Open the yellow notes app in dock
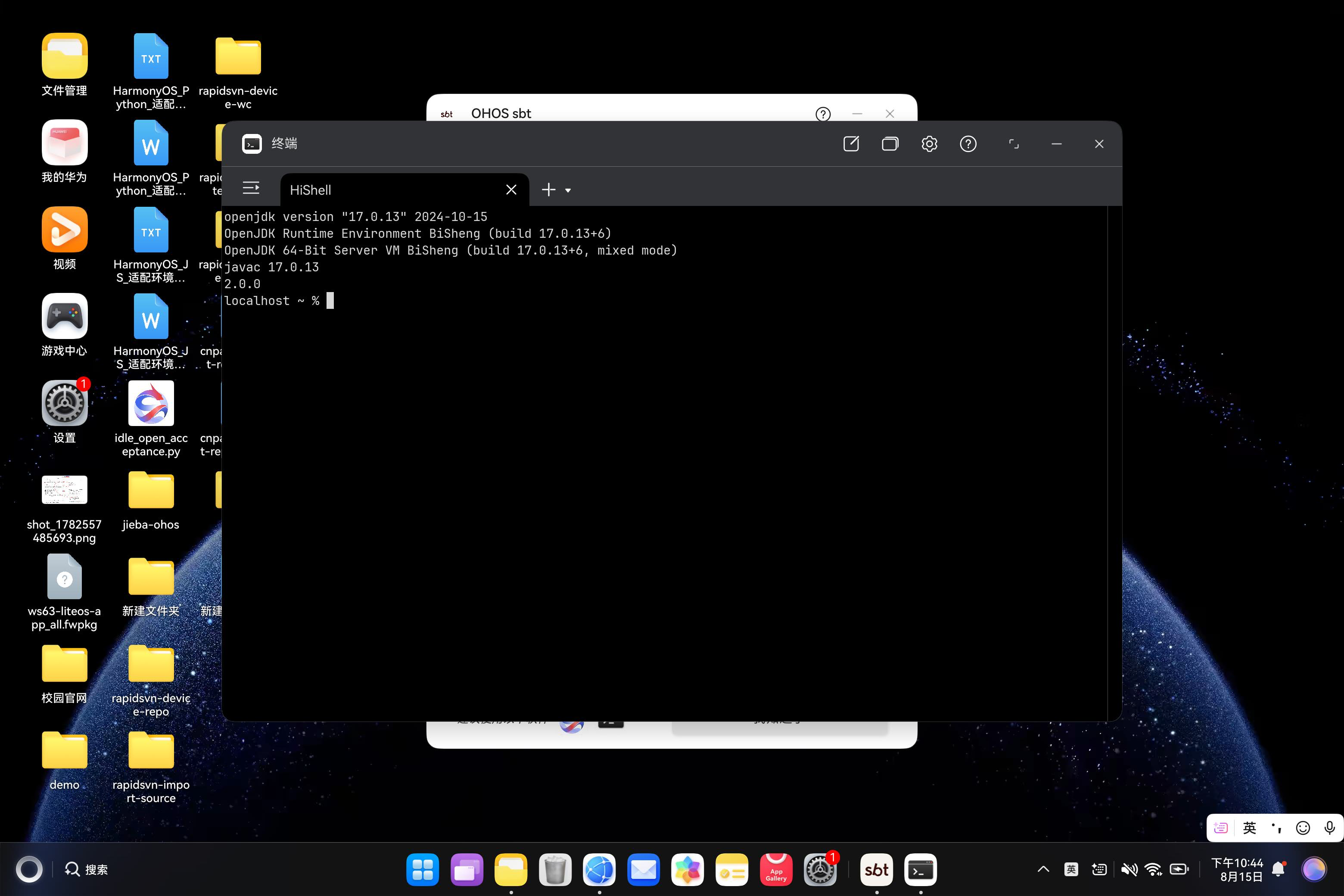 tap(731, 870)
